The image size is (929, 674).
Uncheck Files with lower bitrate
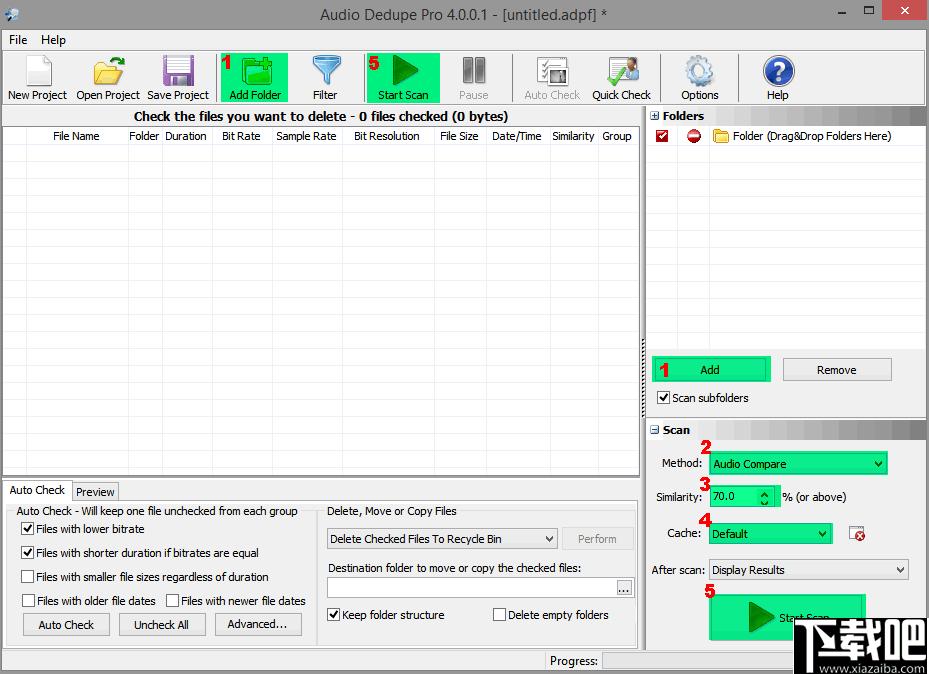click(28, 529)
